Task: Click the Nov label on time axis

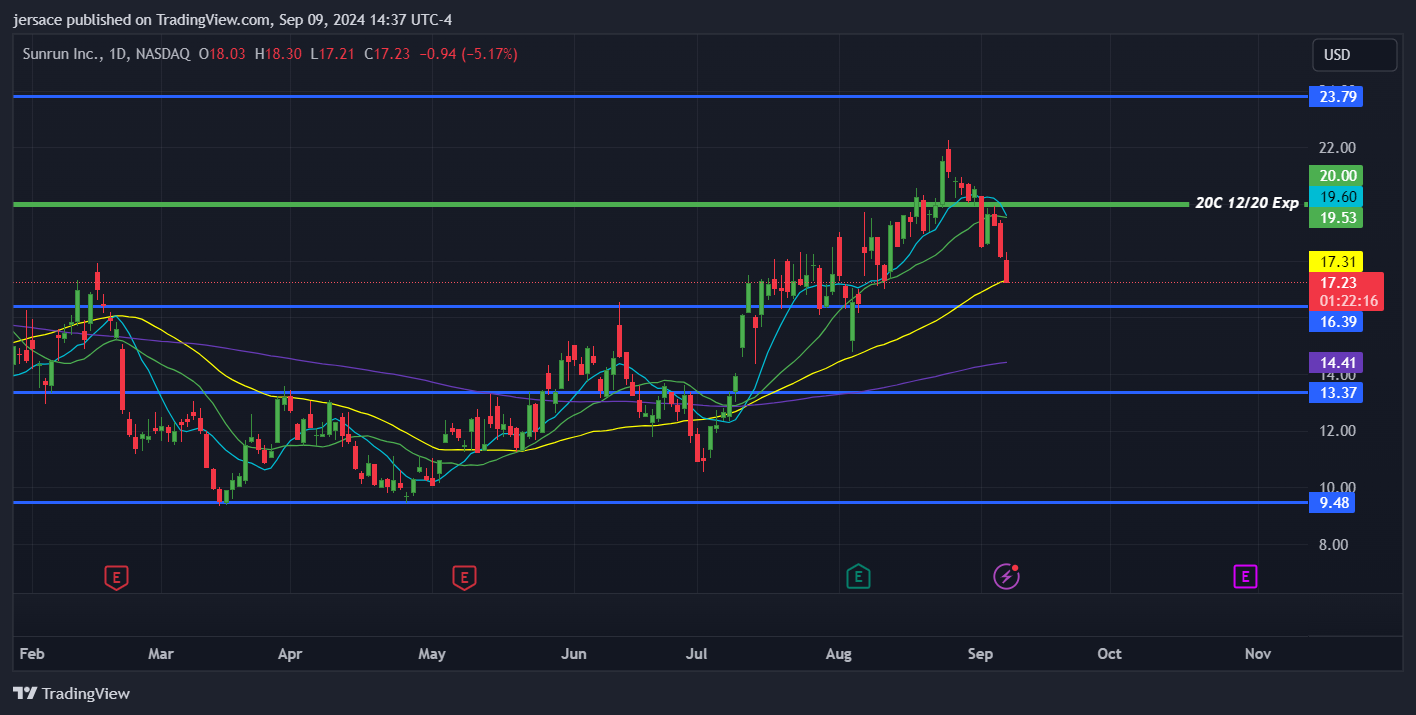Action: pos(1258,654)
